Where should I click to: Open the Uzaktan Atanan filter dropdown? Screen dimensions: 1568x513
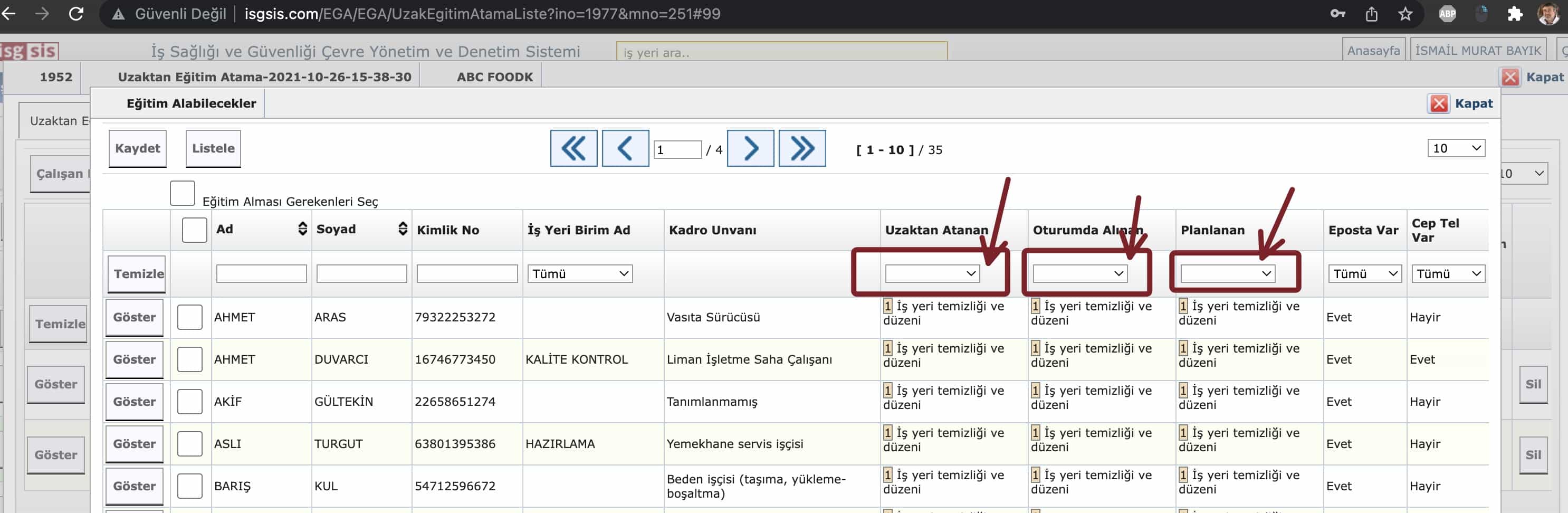(931, 273)
